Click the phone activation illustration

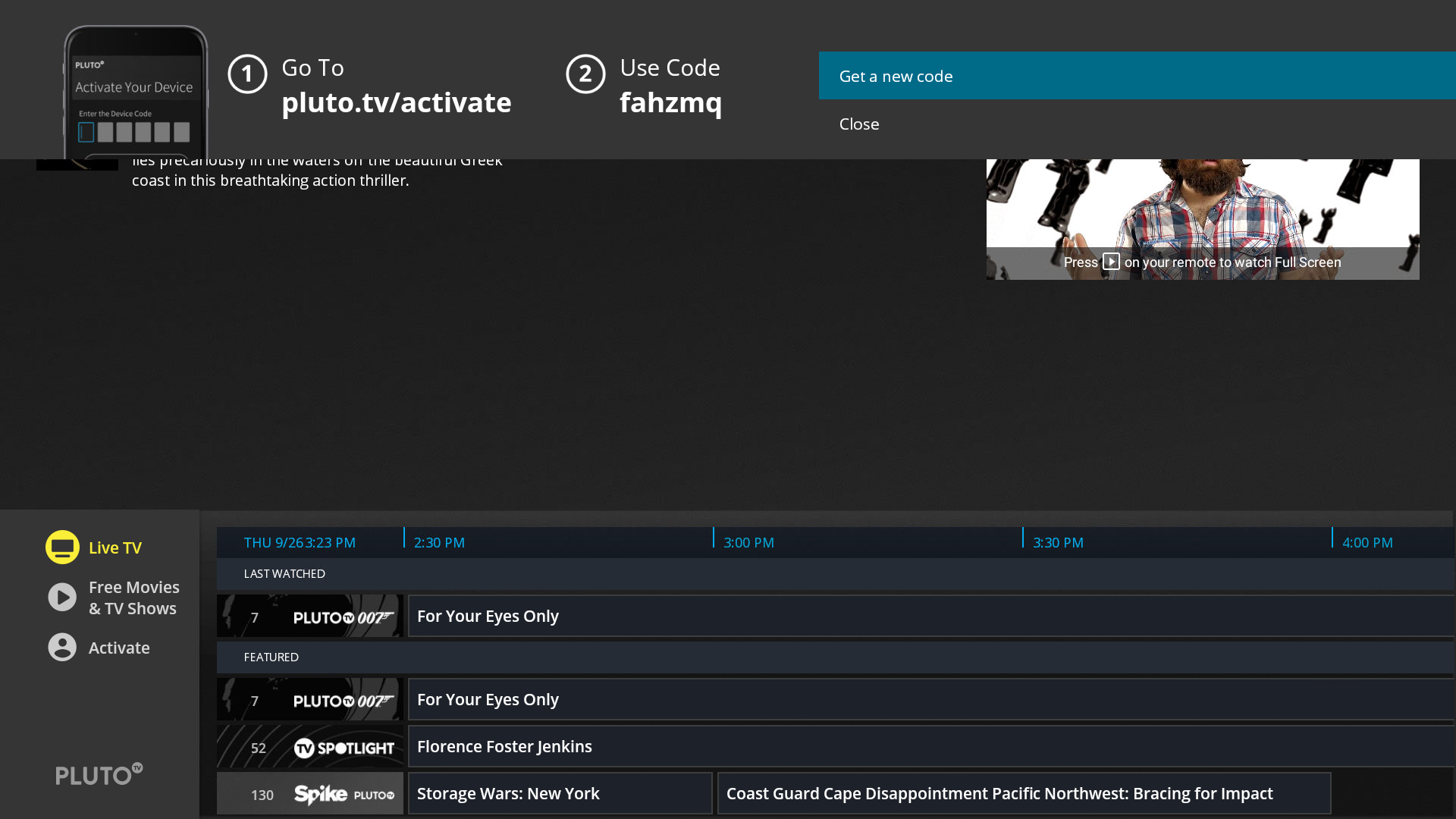coord(135,92)
